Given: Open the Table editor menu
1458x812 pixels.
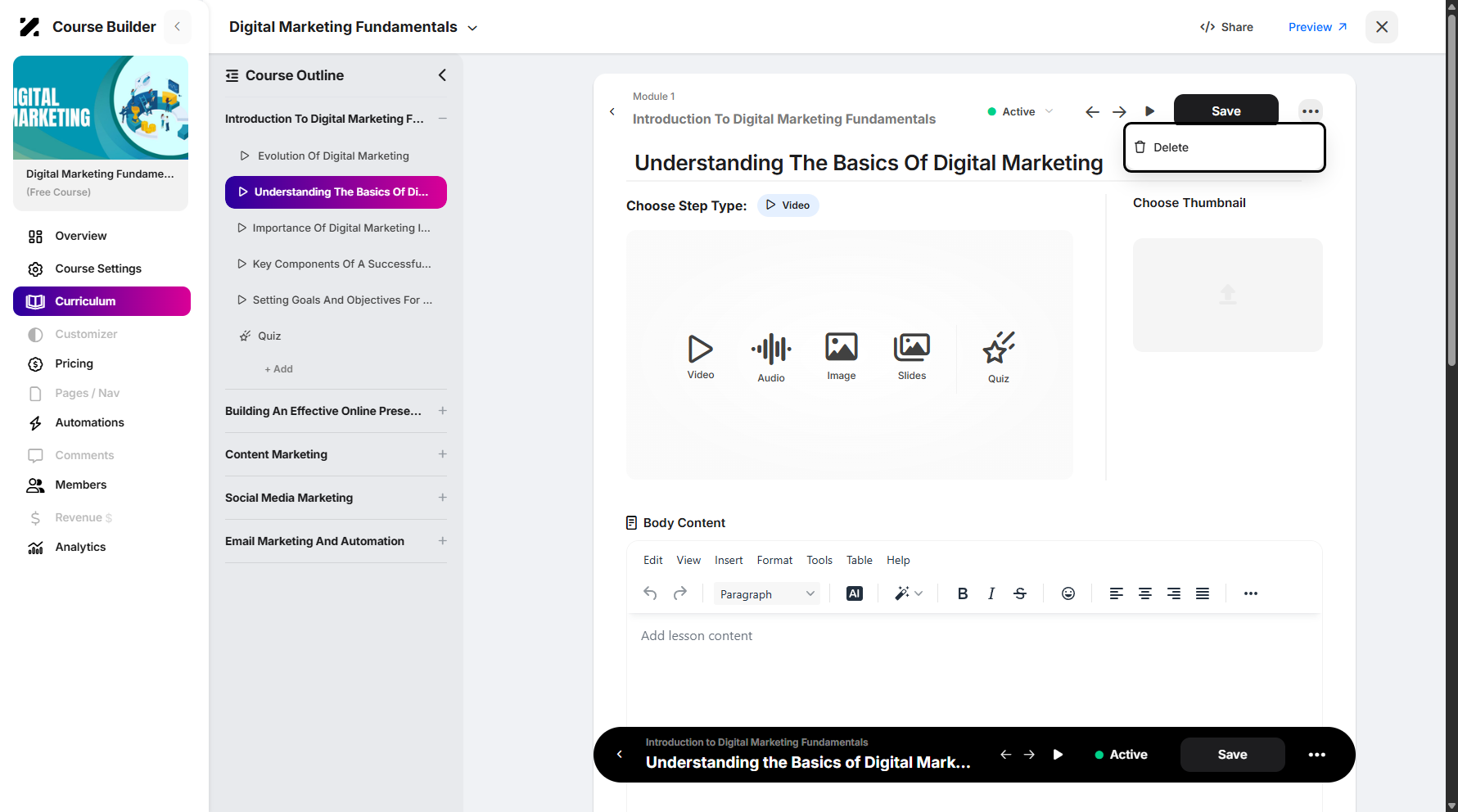Looking at the screenshot, I should click(x=860, y=560).
